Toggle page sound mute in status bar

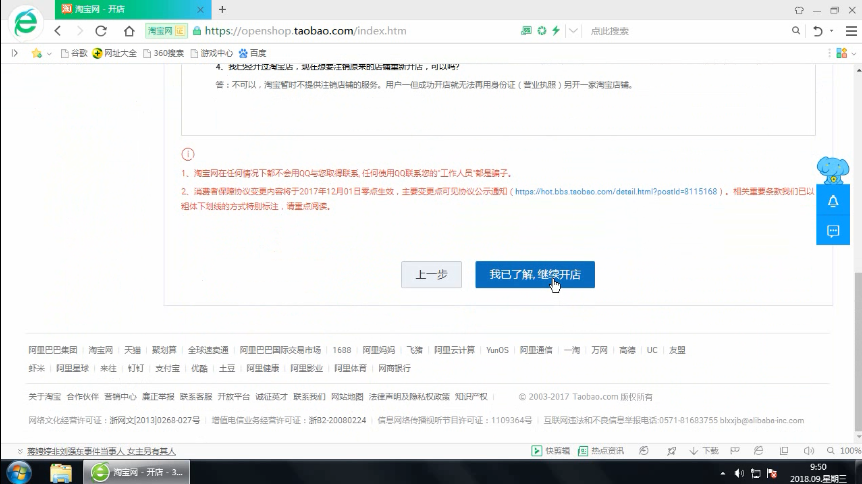pyautogui.click(x=809, y=450)
